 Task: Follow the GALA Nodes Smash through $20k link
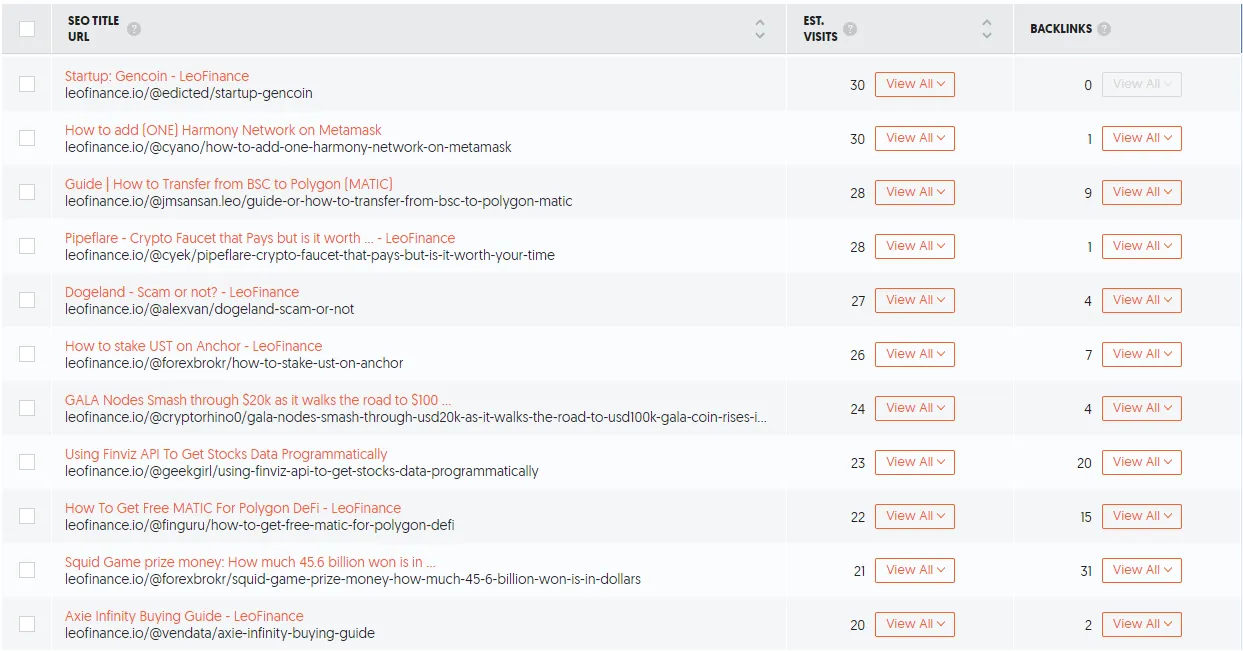(x=258, y=400)
